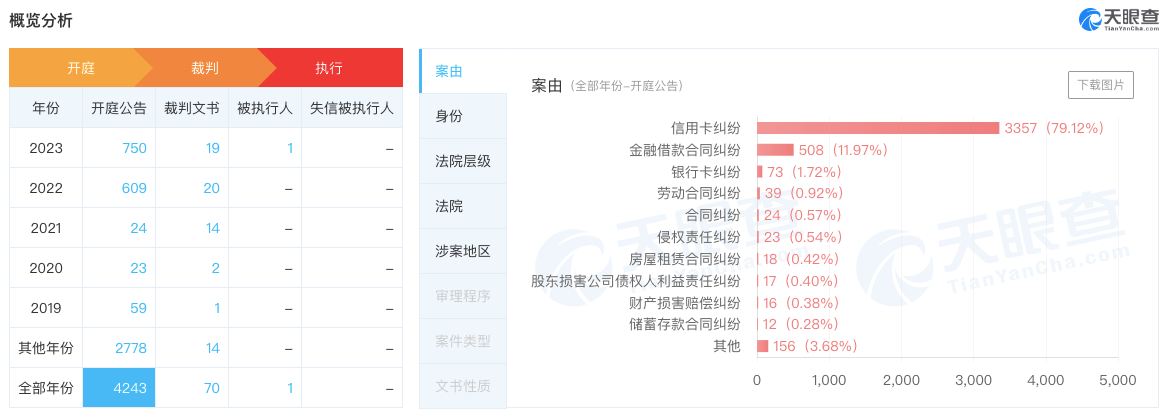The image size is (1167, 415).
Task: Click 2023 被执行人 count 1
Action: coord(290,148)
